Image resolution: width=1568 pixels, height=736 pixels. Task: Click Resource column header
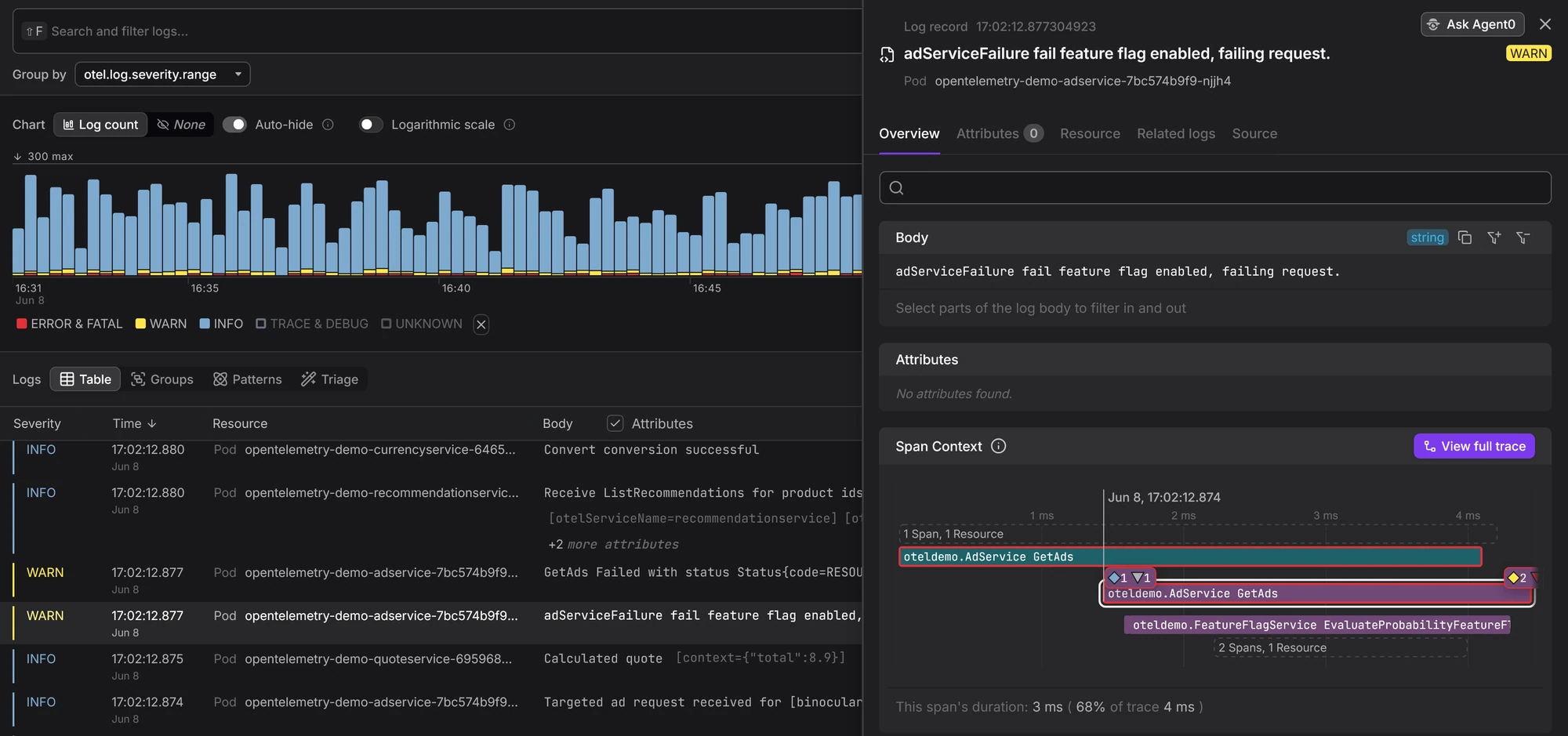pyautogui.click(x=240, y=423)
